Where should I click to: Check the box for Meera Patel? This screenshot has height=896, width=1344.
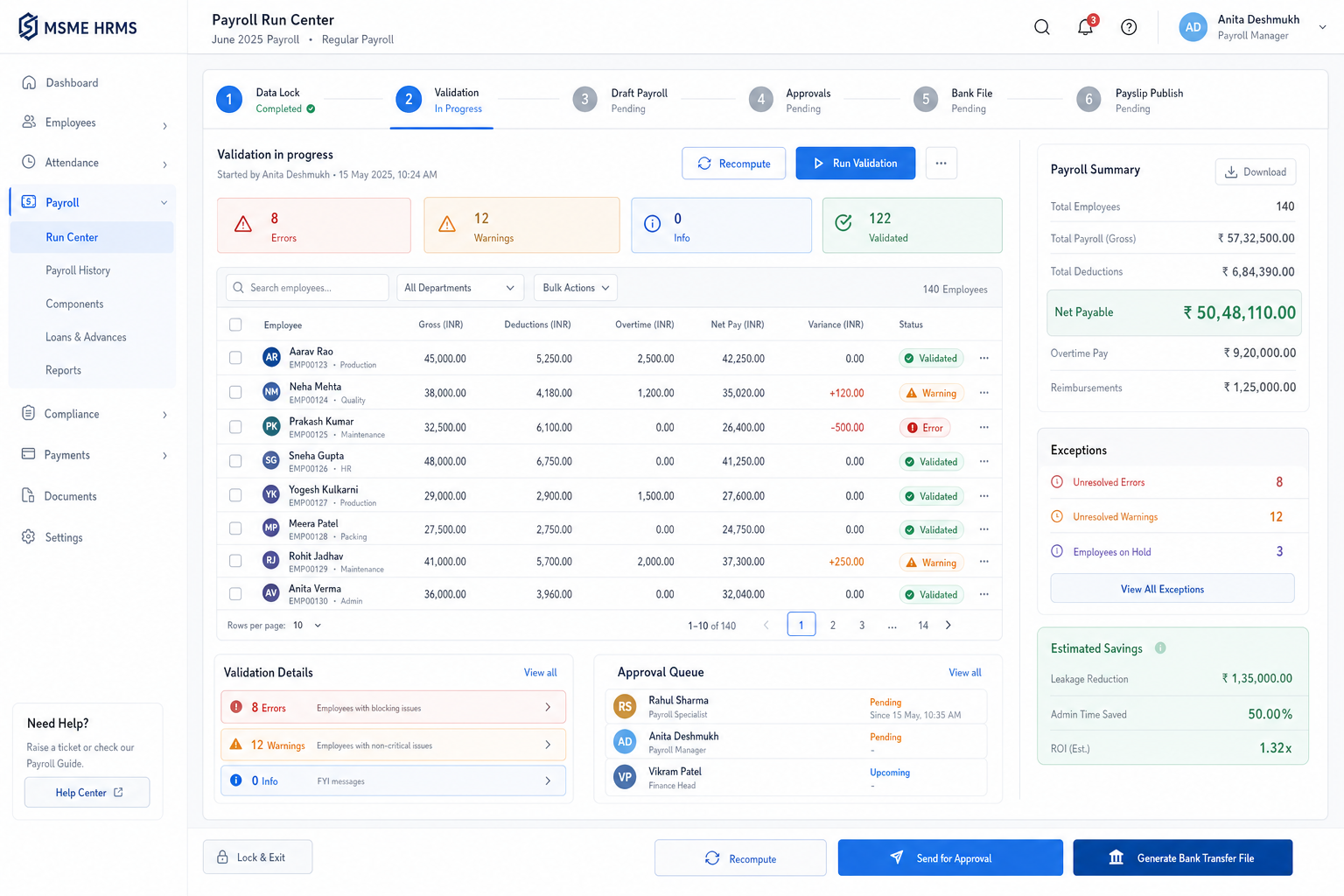click(x=235, y=528)
